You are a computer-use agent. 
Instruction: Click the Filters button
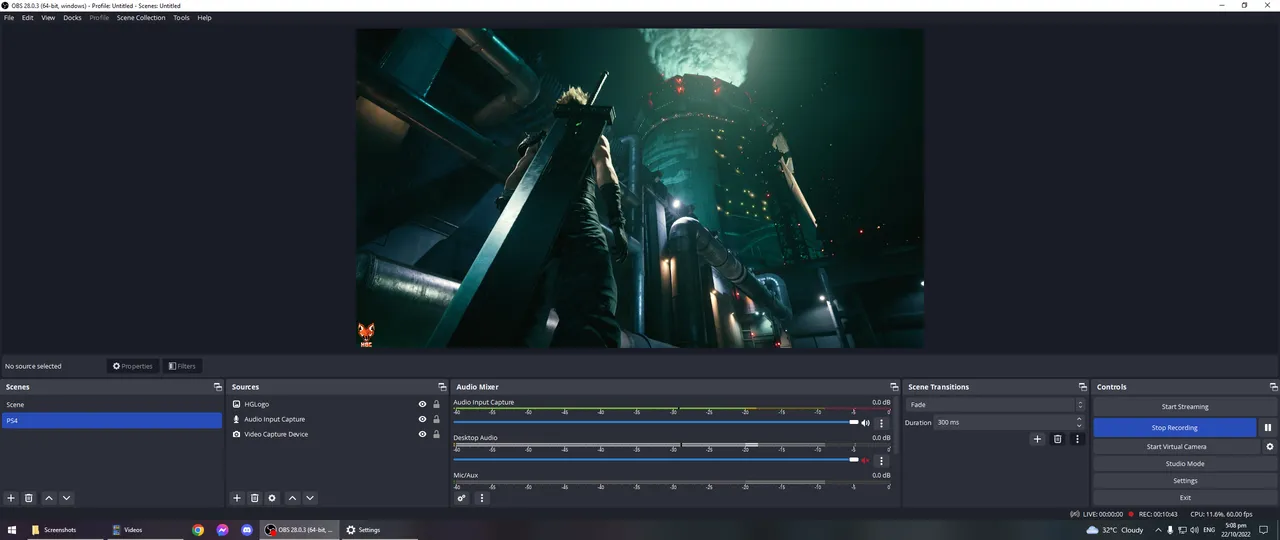[x=181, y=366]
